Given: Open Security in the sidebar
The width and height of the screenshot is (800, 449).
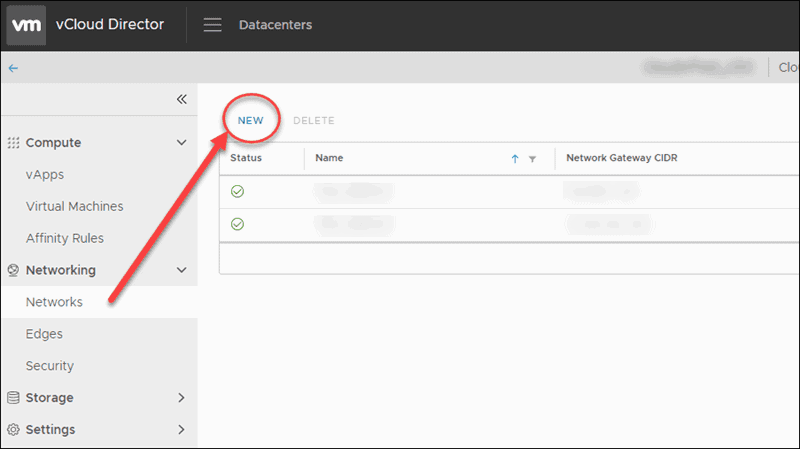Looking at the screenshot, I should click(x=49, y=366).
